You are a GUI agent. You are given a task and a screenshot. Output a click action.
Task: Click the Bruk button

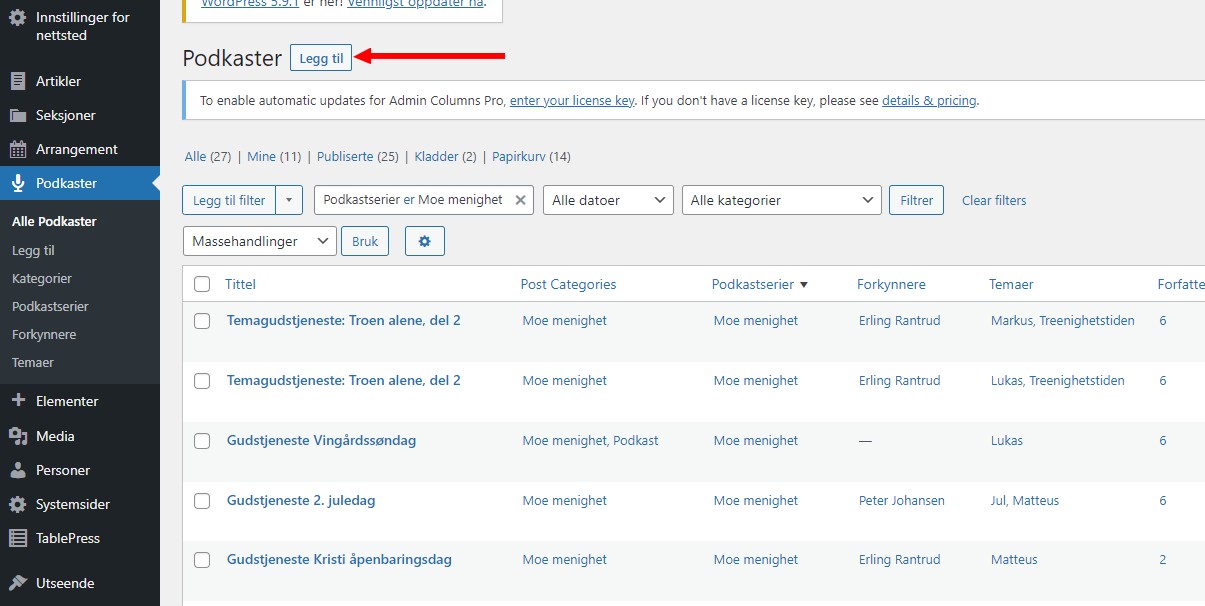tap(365, 241)
